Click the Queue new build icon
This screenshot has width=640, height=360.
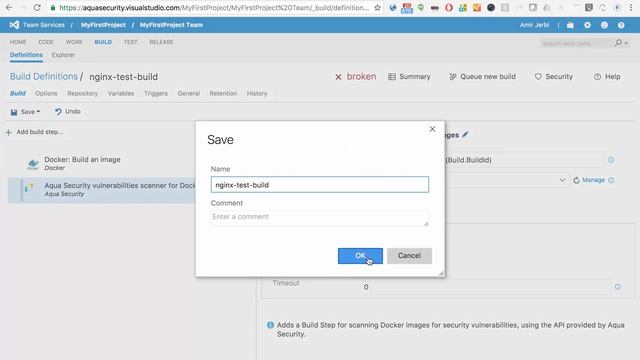pyautogui.click(x=453, y=77)
